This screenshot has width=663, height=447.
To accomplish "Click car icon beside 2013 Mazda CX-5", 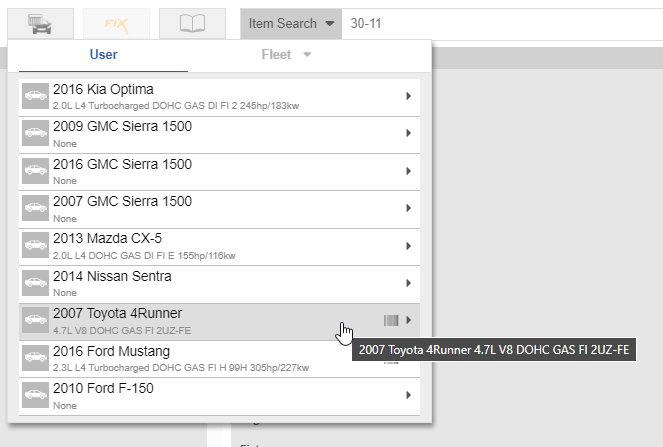I will 36,246.
